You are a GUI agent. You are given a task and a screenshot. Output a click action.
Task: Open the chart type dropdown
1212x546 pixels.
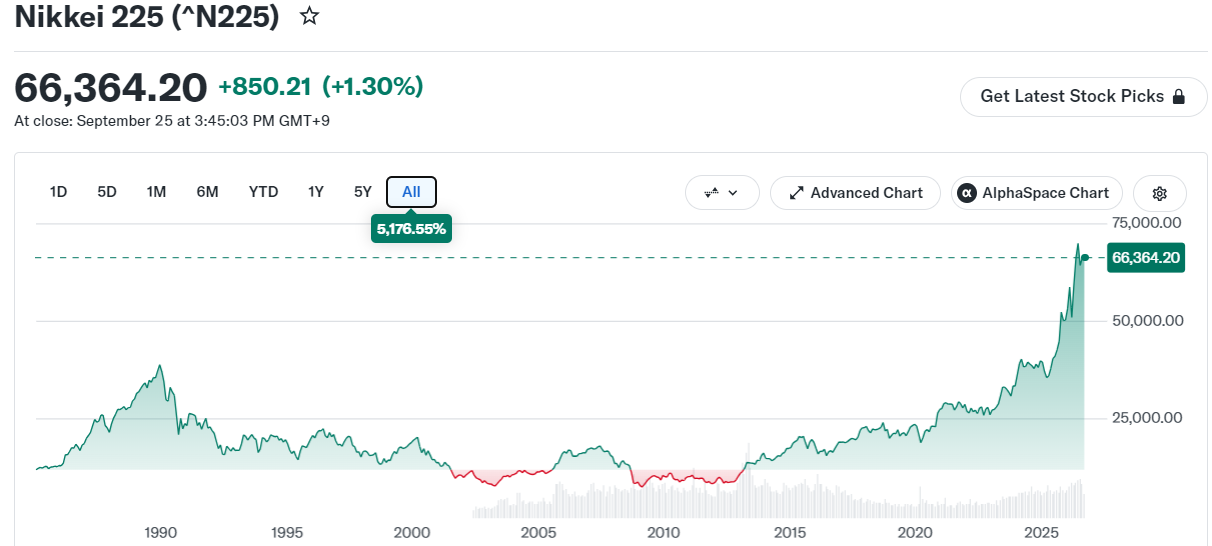click(722, 193)
